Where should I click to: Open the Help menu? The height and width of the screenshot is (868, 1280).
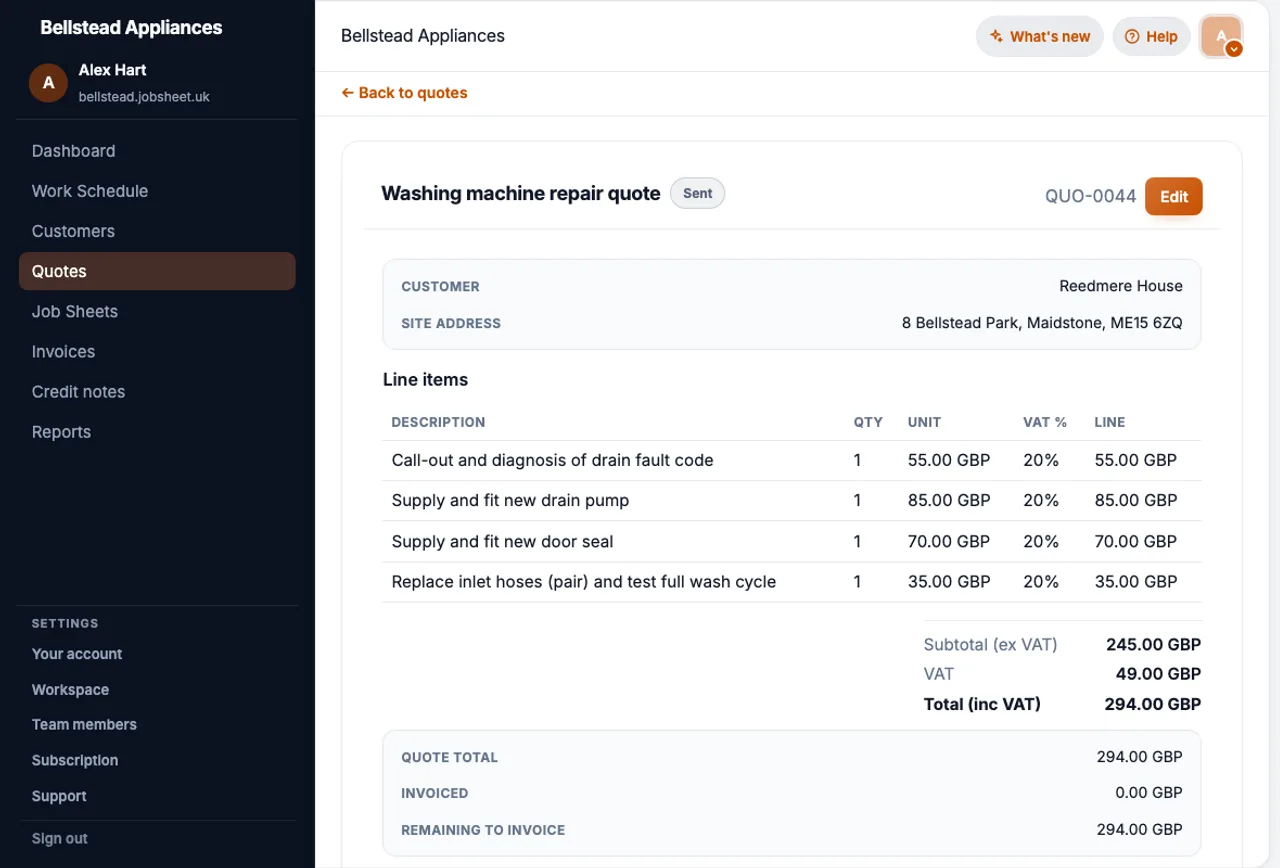click(x=1151, y=37)
